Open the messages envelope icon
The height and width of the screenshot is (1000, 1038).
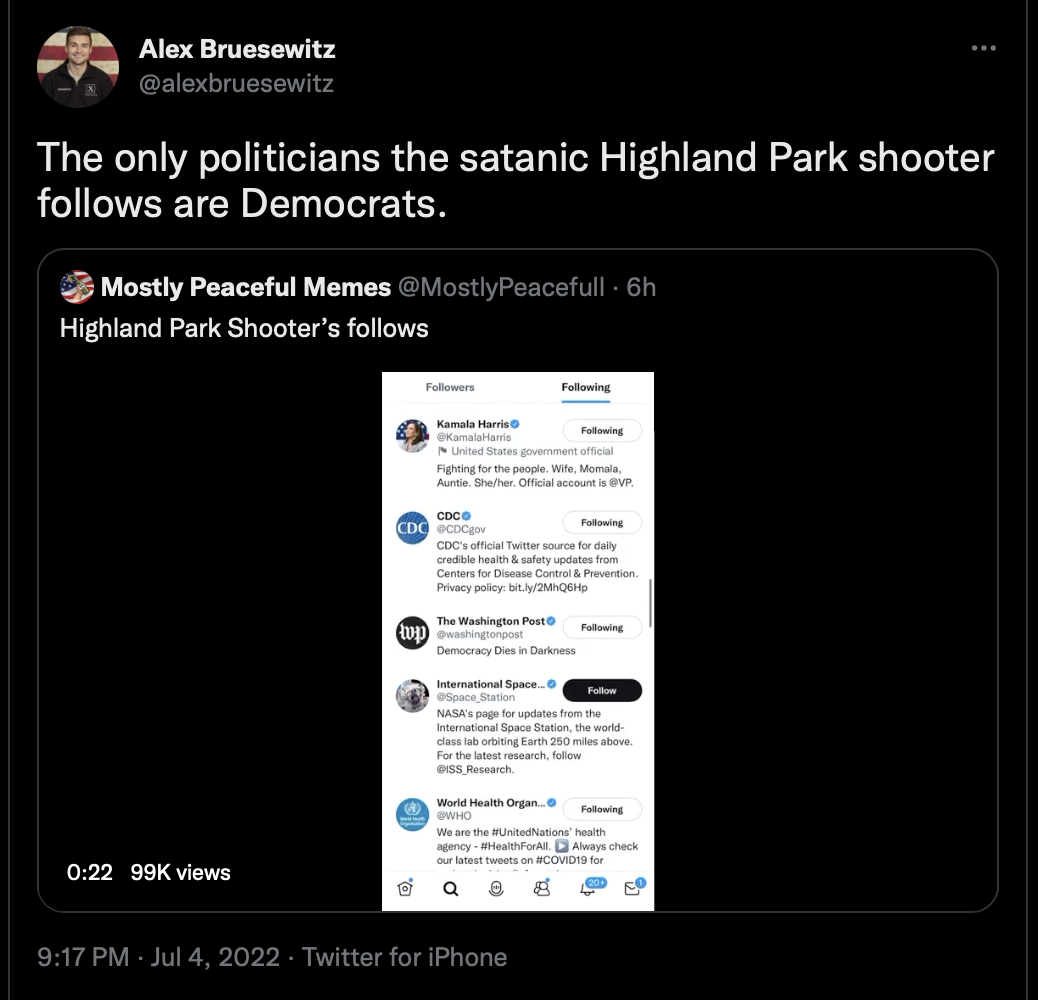tap(634, 887)
